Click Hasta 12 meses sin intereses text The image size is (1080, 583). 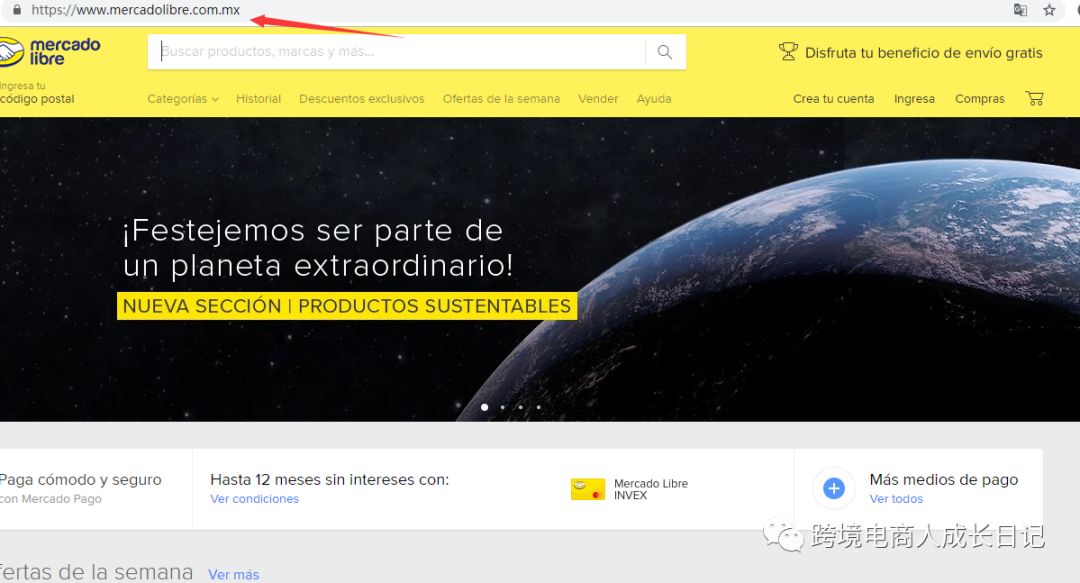click(x=329, y=480)
